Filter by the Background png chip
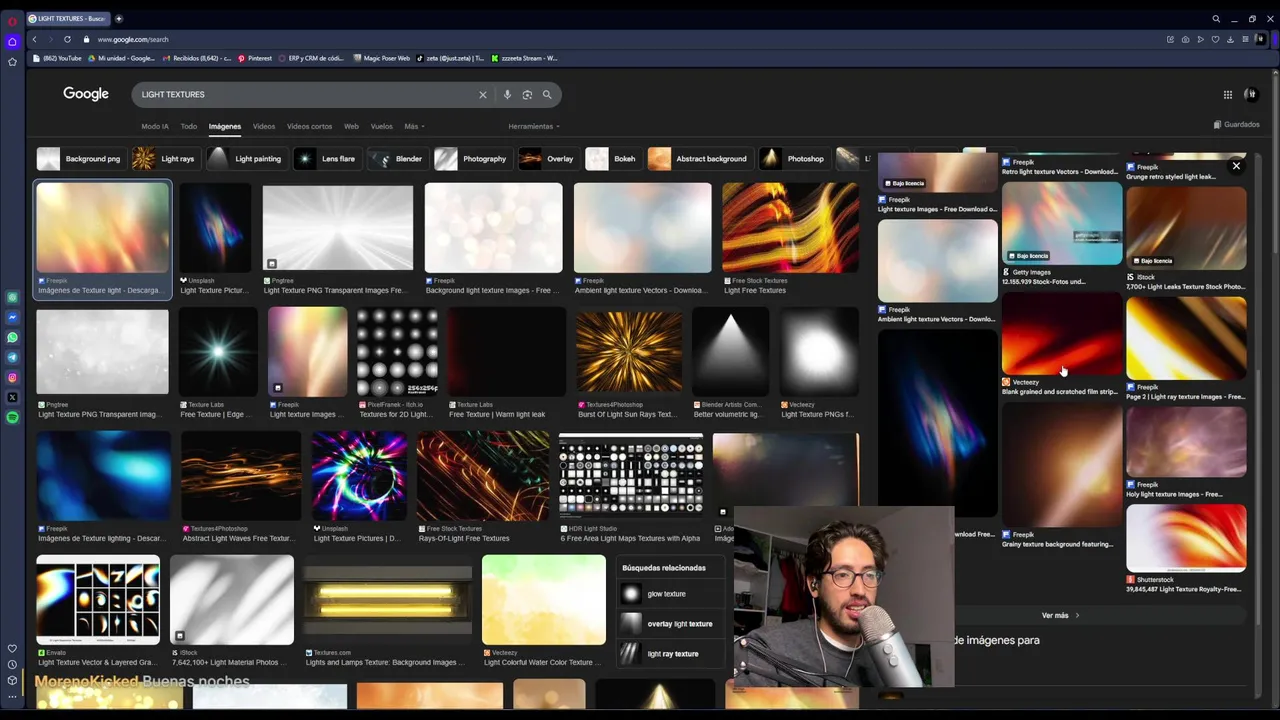Screen dimensions: 1280x720 (x=80, y=158)
